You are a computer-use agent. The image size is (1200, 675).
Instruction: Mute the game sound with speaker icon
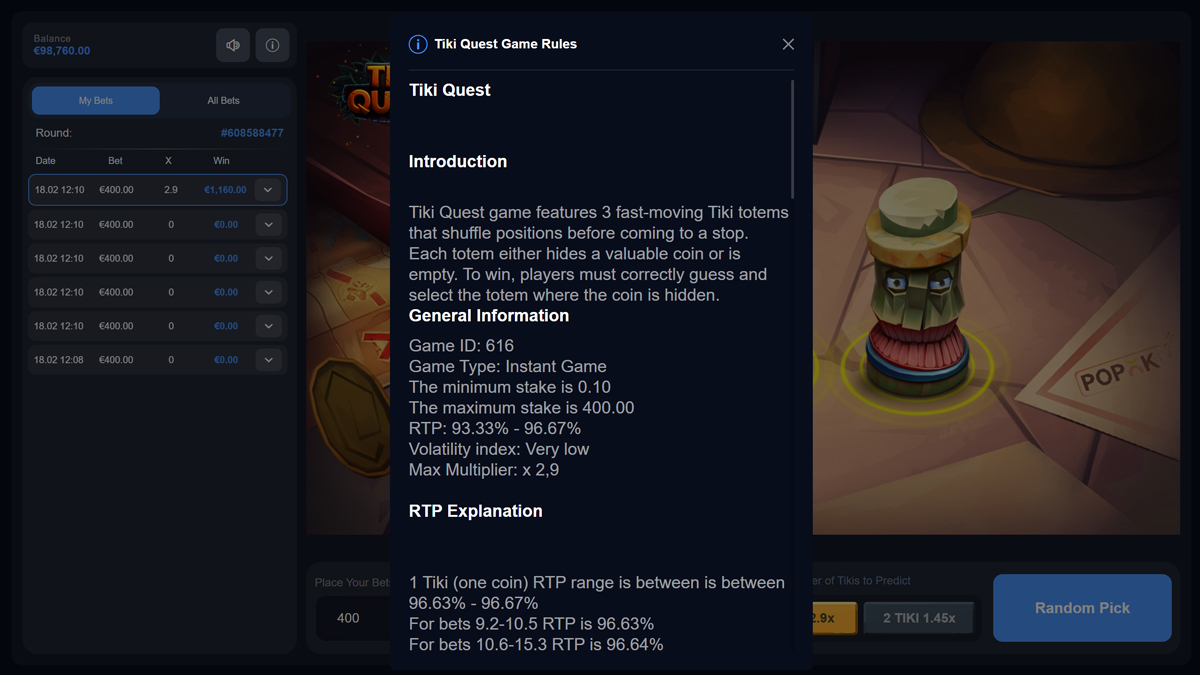233,45
